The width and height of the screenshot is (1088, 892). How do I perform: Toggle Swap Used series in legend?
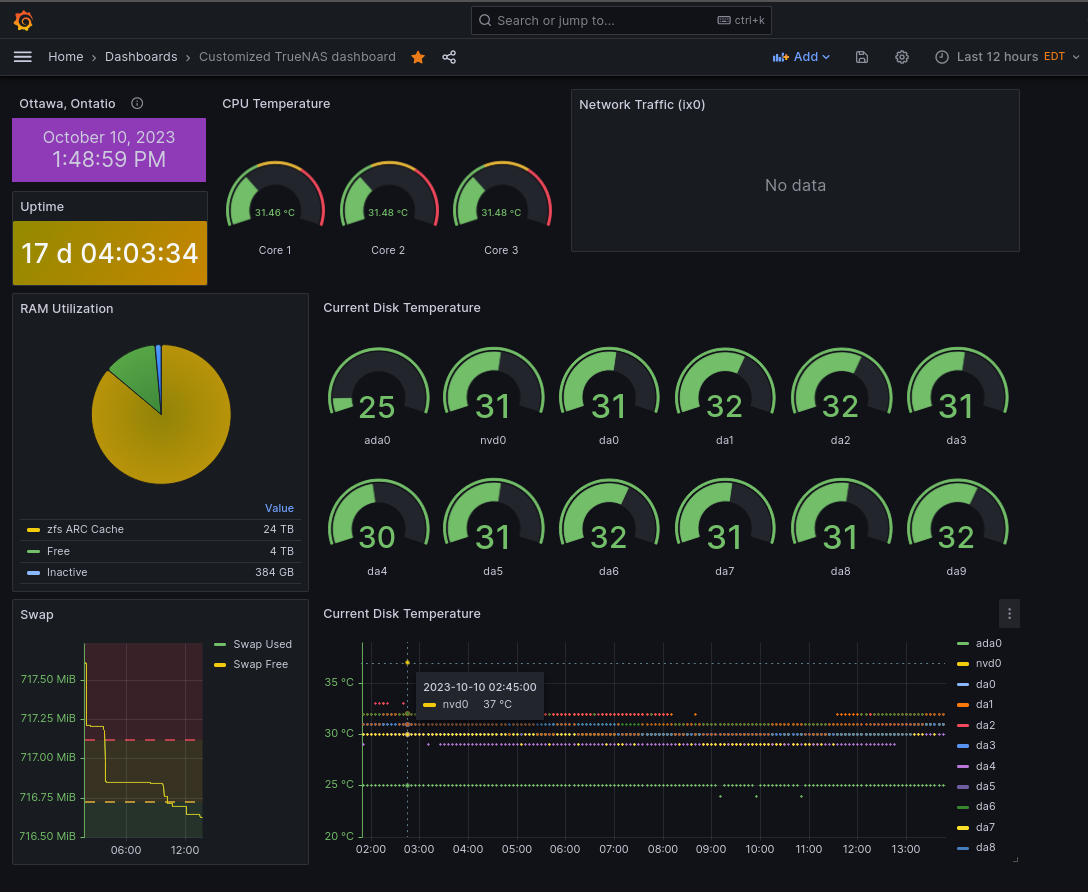(x=262, y=644)
